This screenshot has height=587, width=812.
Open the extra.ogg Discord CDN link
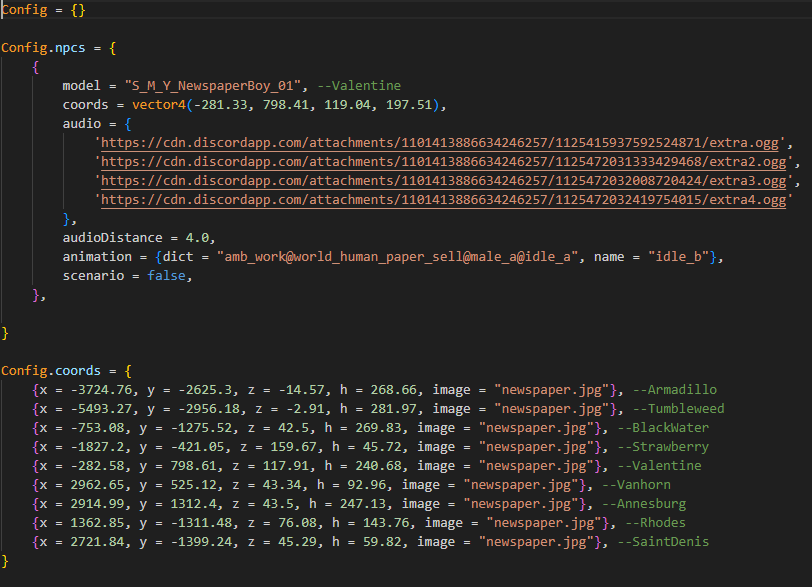pyautogui.click(x=440, y=143)
